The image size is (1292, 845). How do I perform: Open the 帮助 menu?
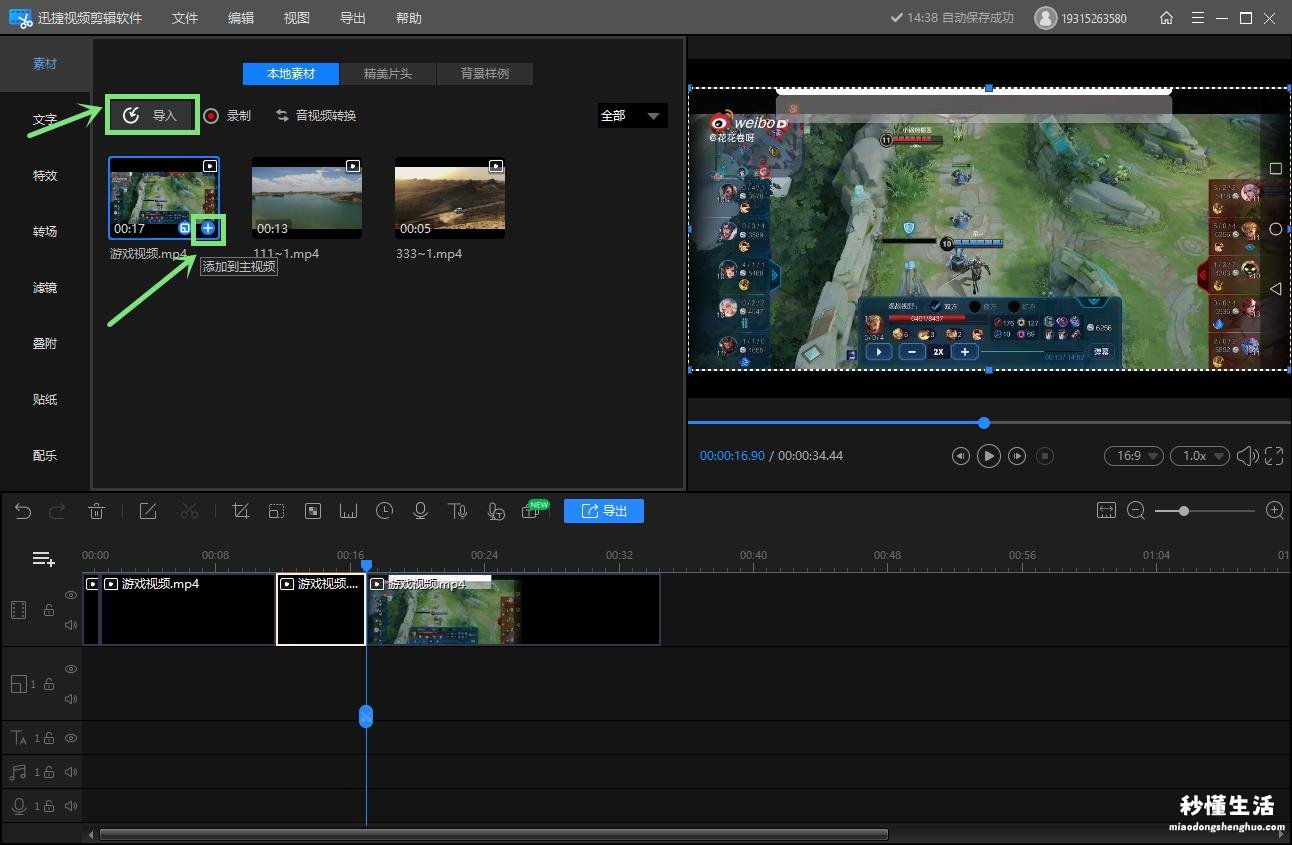[x=409, y=18]
